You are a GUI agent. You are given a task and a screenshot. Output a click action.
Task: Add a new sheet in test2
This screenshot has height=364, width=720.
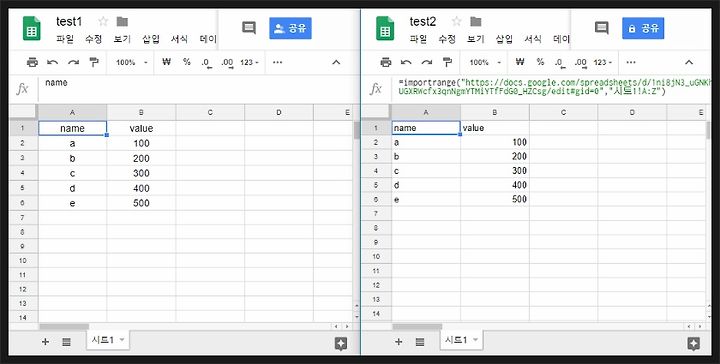click(399, 342)
